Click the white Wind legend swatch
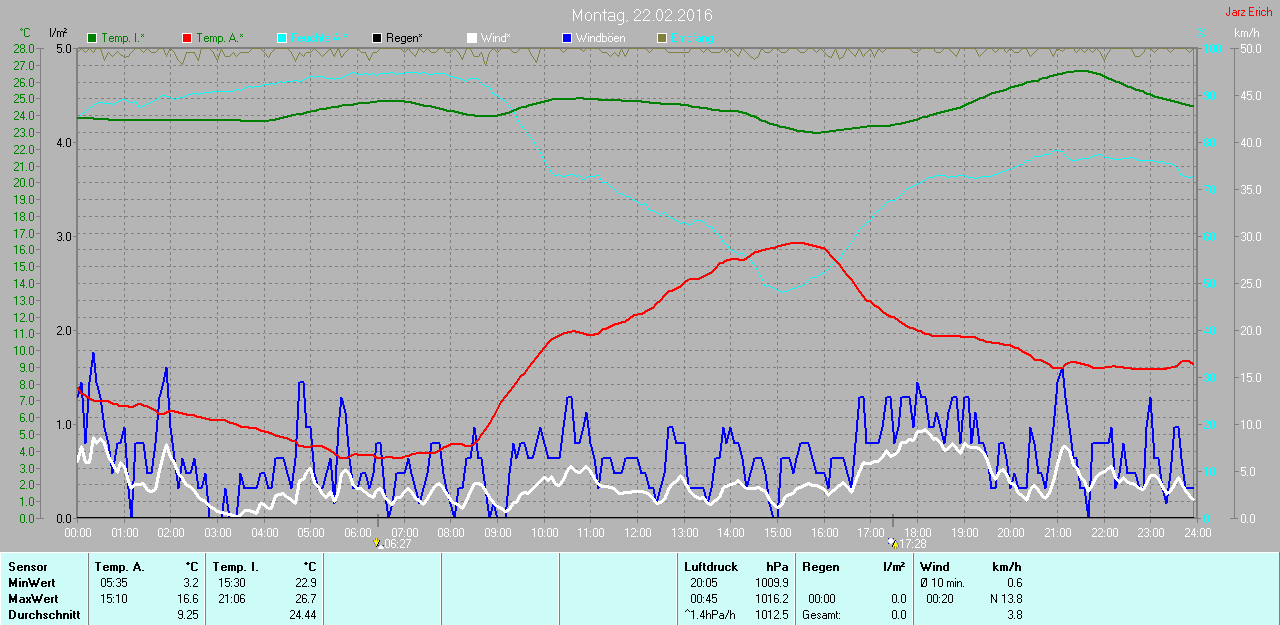1280x625 pixels. click(471, 38)
